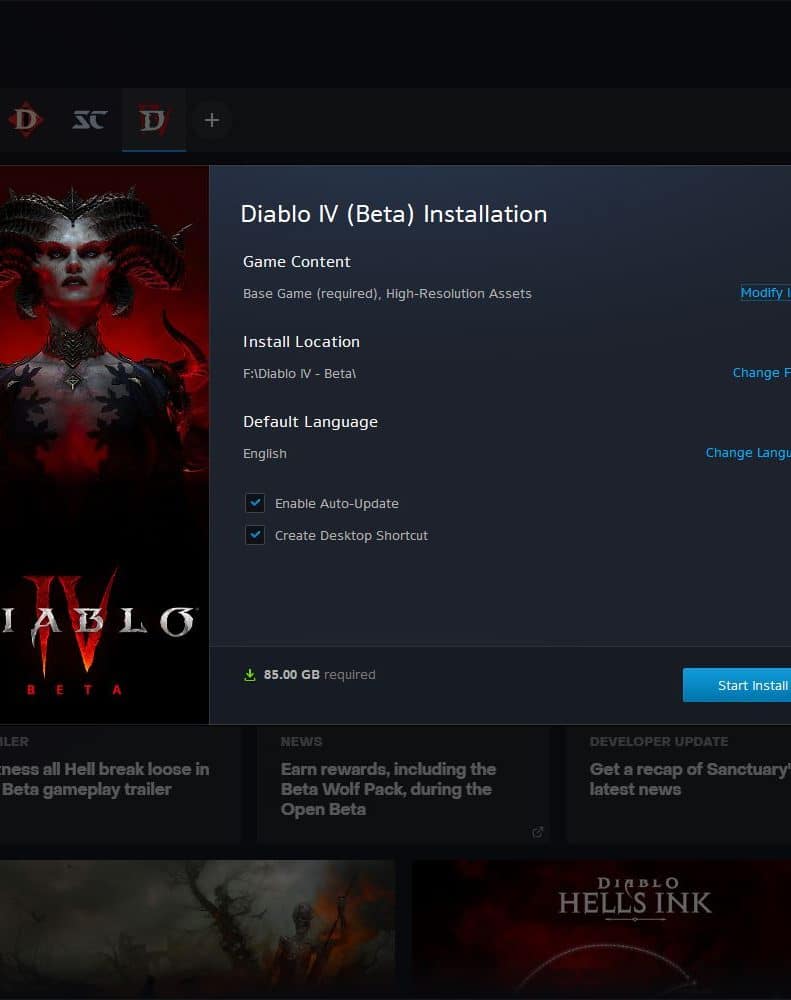791x1000 pixels.
Task: Open the Diablo Hell's Ink banner
Action: pos(602,930)
